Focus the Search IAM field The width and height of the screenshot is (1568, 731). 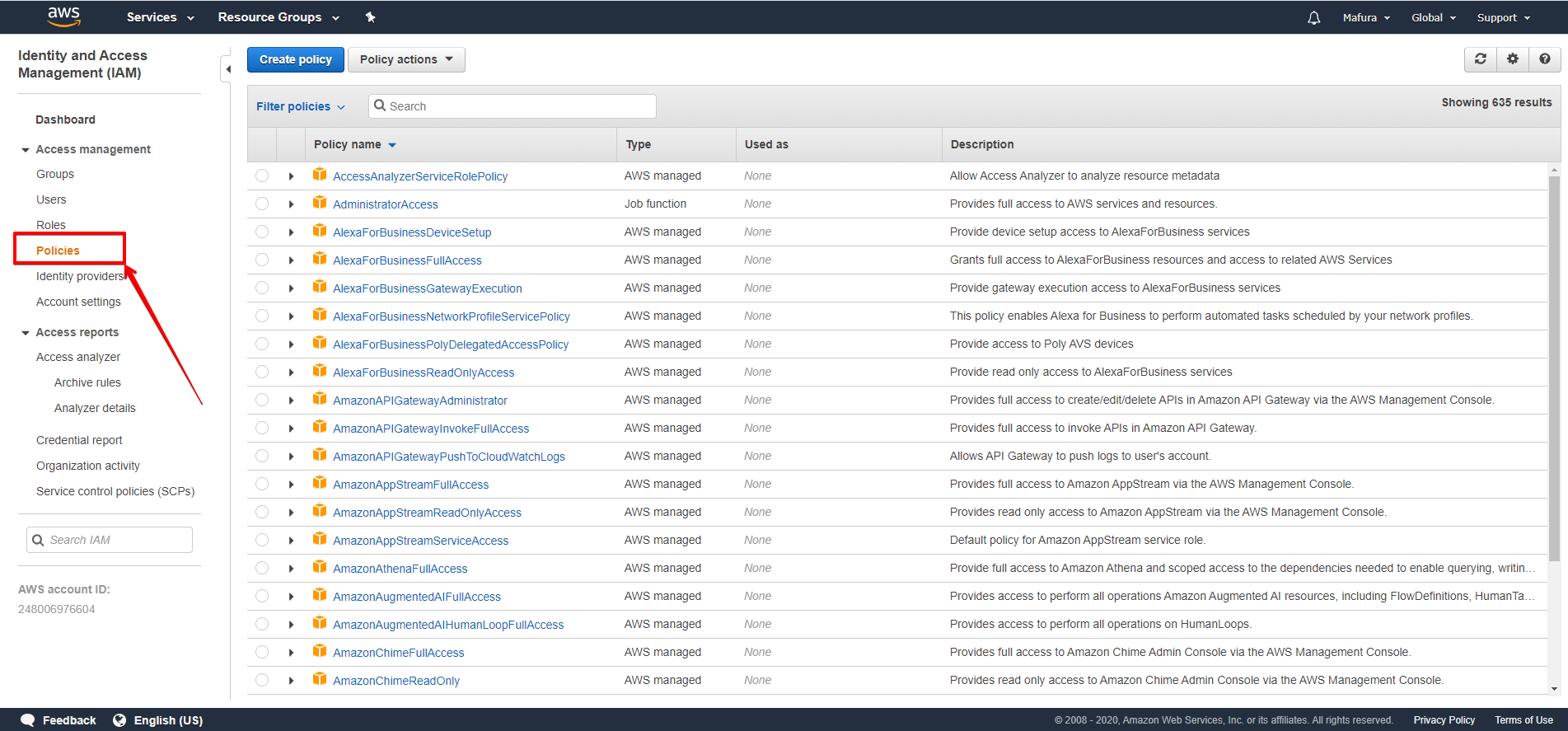(x=110, y=540)
